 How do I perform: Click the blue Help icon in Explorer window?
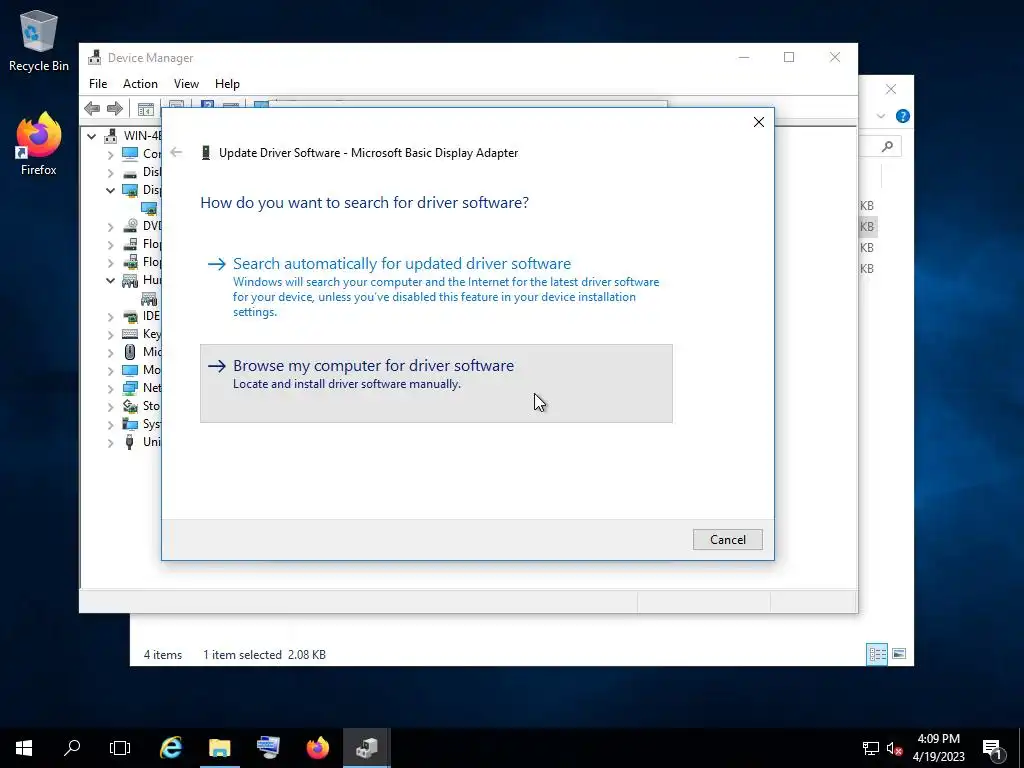coord(903,116)
